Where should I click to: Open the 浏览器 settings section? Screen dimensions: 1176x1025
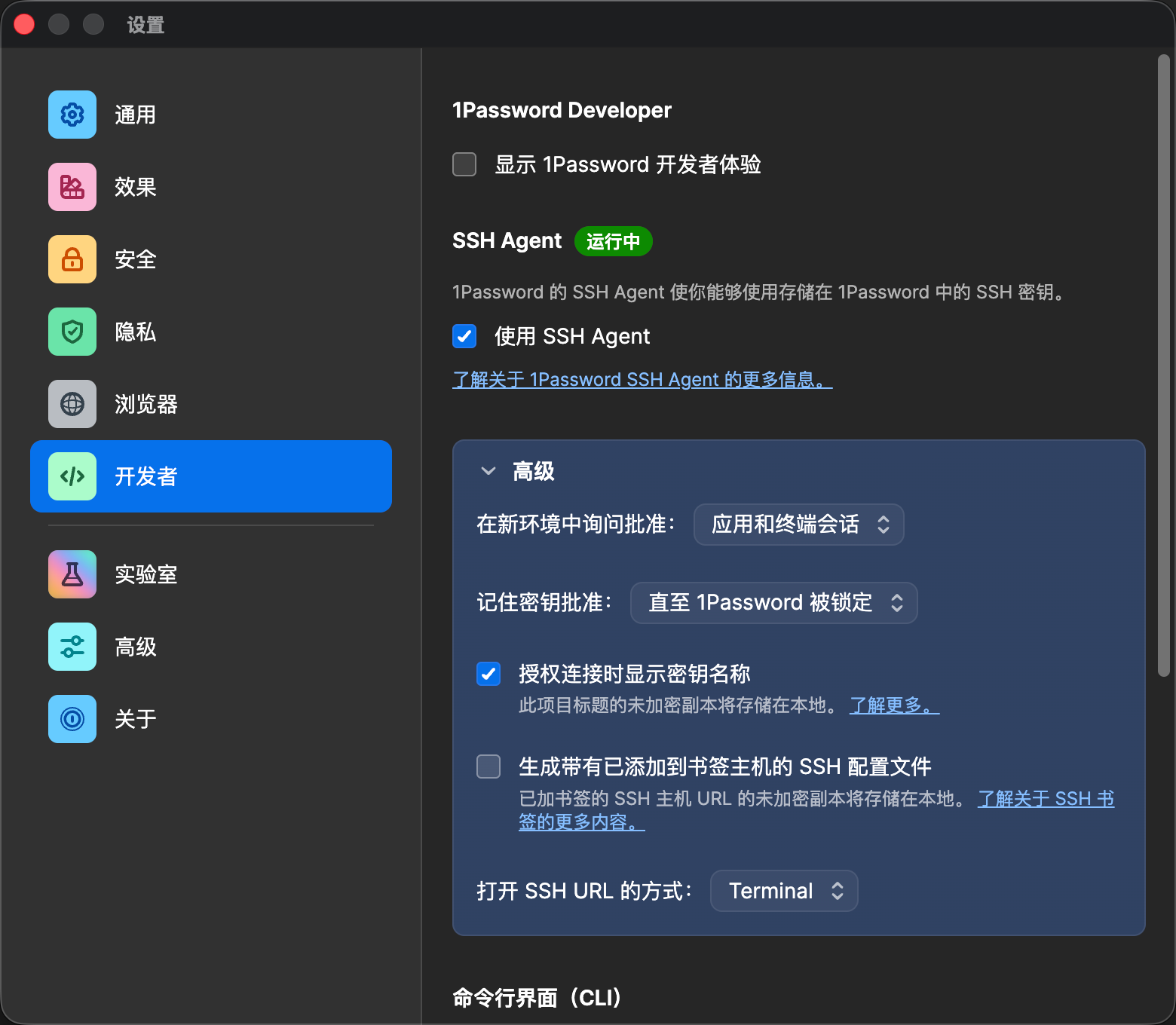coord(211,404)
